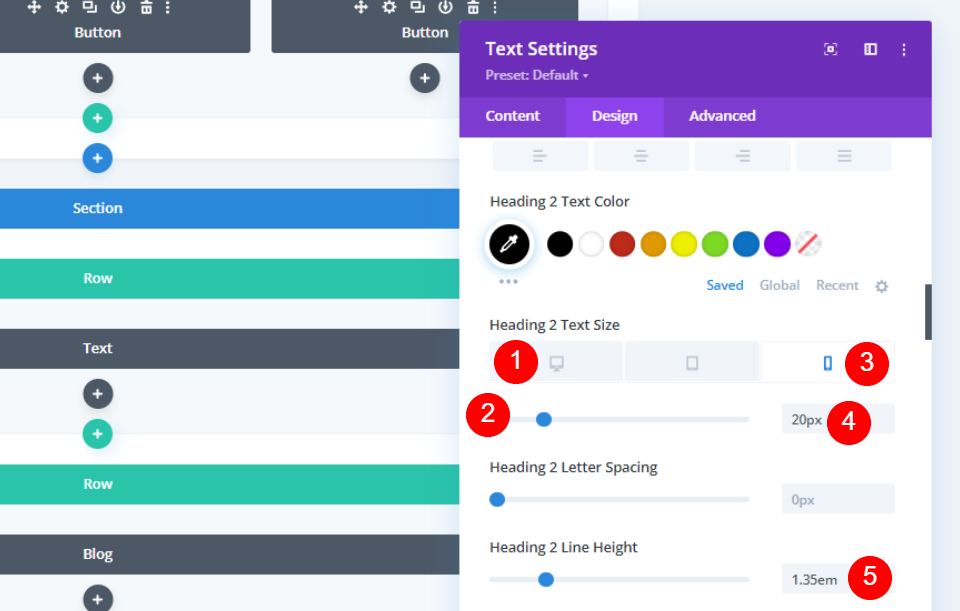Click the move icon on the right Button module

(361, 7)
